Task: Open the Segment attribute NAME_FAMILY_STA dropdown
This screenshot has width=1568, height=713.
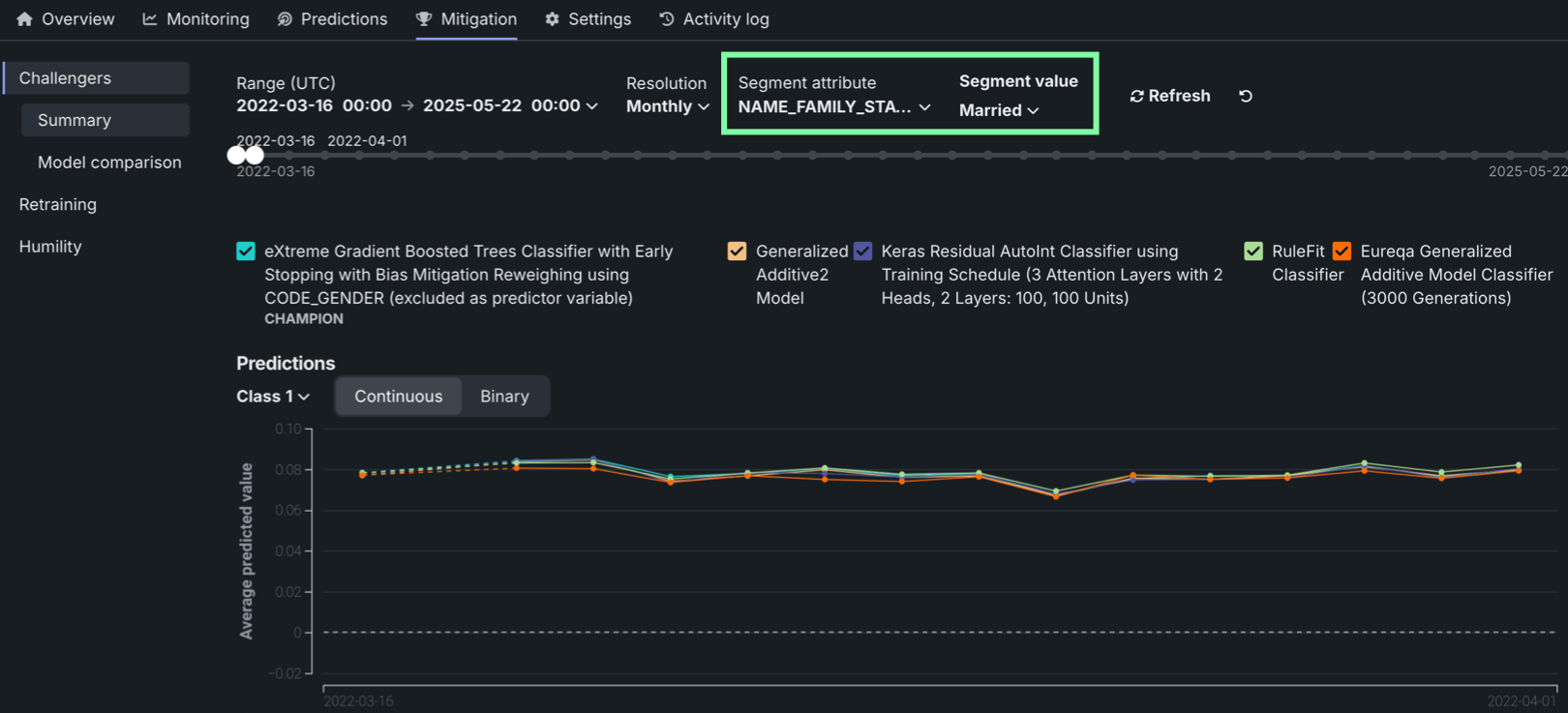Action: tap(833, 106)
